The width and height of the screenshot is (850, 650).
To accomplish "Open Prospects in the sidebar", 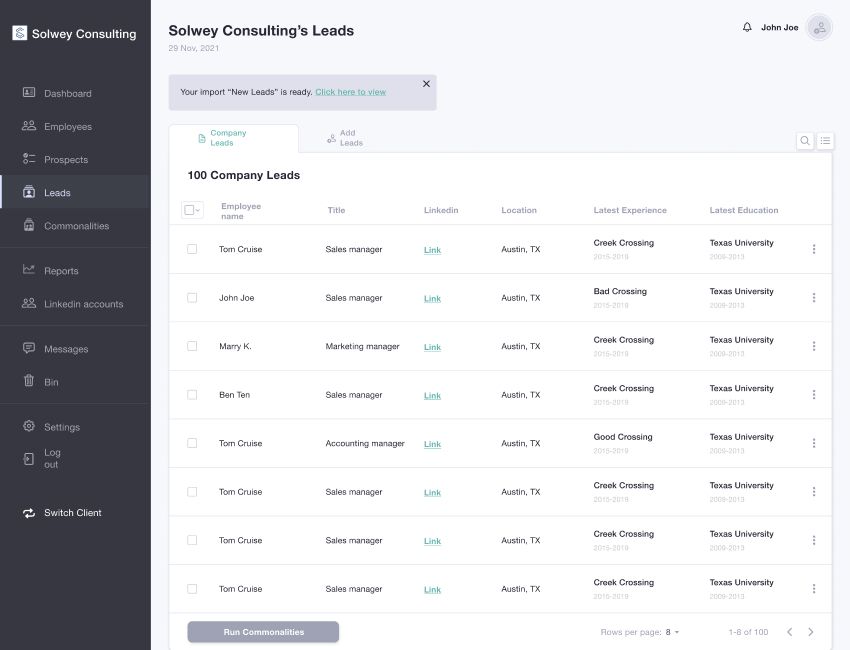I will (x=66, y=159).
